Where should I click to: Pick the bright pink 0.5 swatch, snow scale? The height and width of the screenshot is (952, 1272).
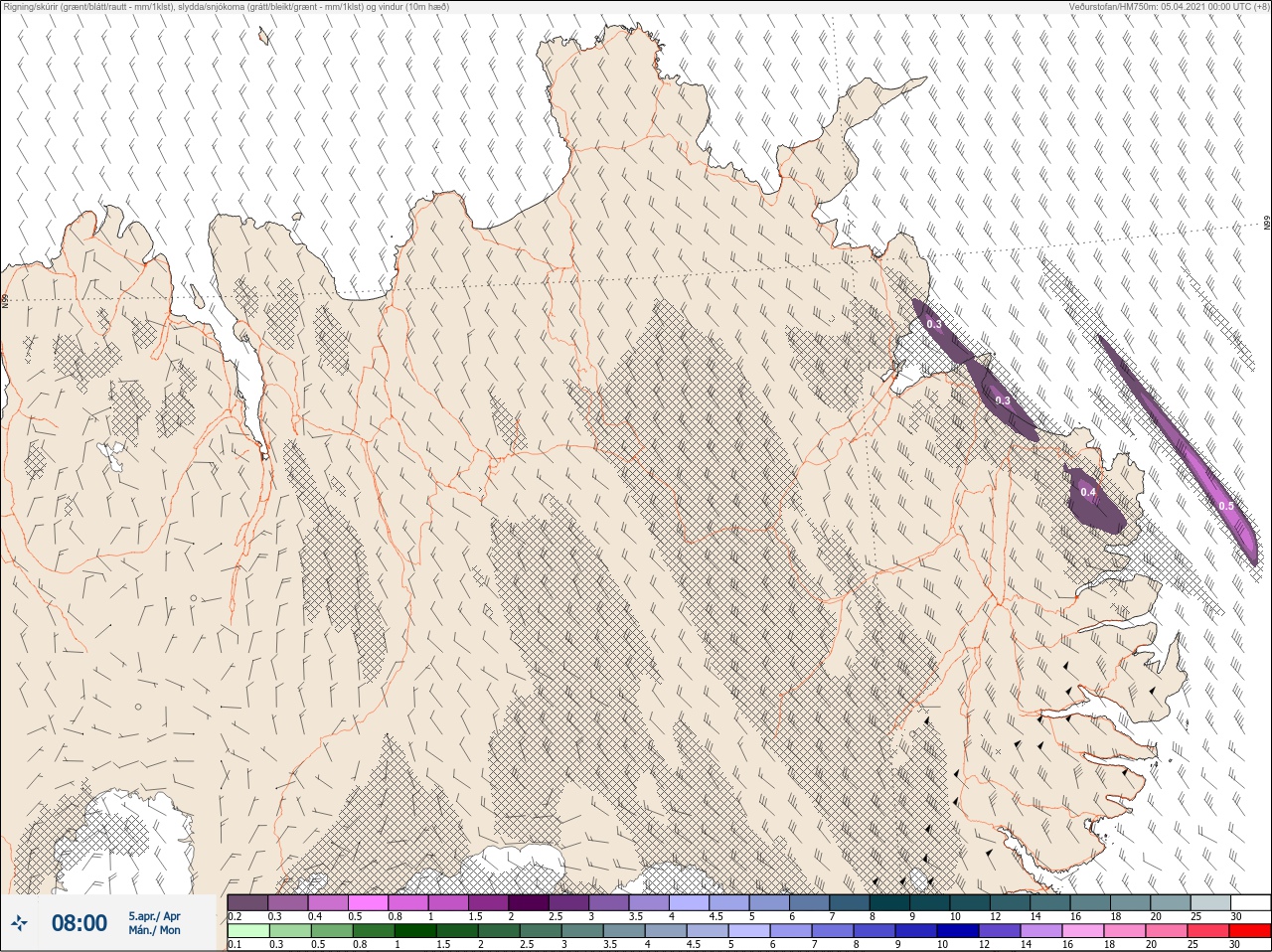pyautogui.click(x=368, y=902)
